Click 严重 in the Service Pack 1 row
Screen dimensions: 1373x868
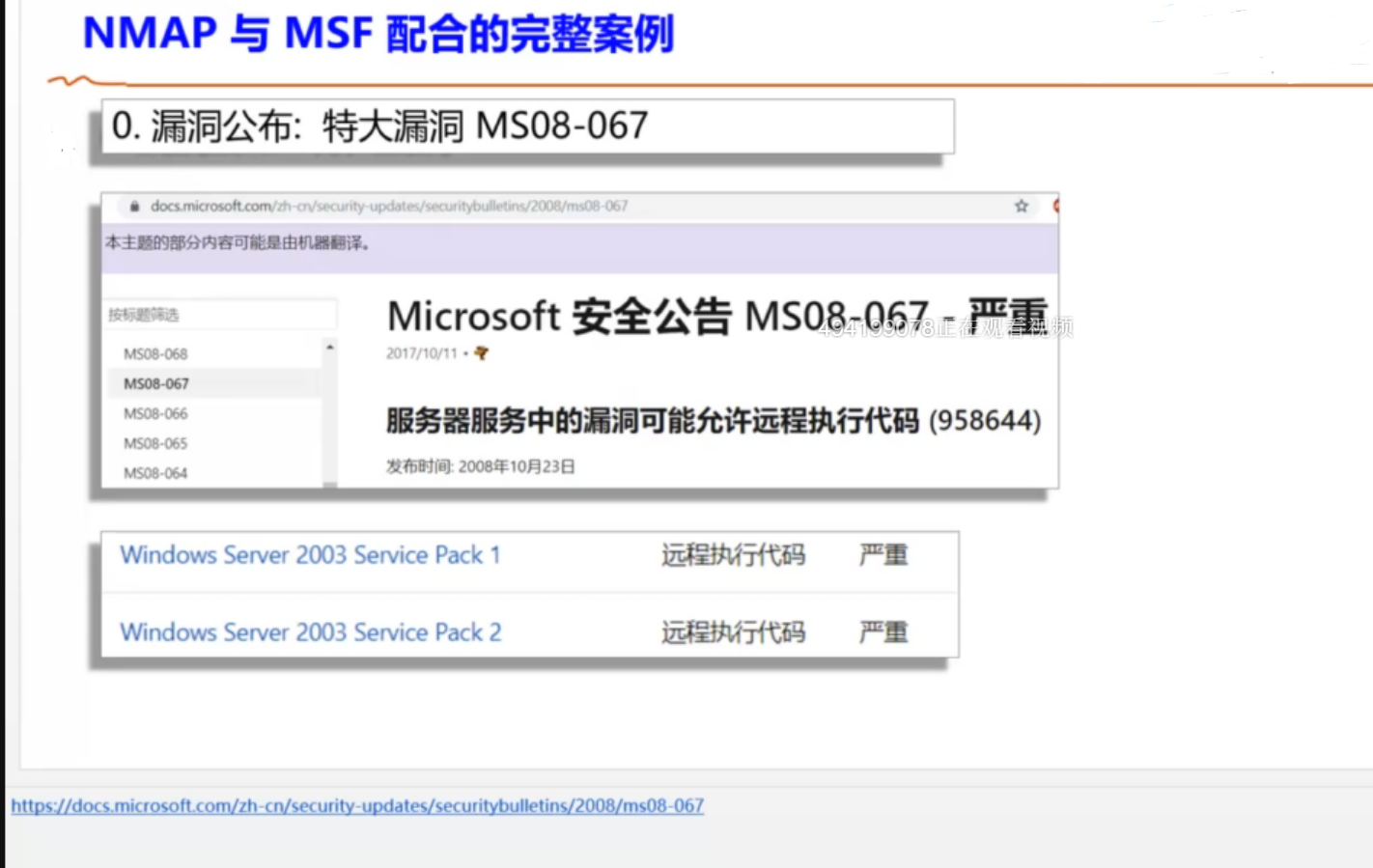883,555
